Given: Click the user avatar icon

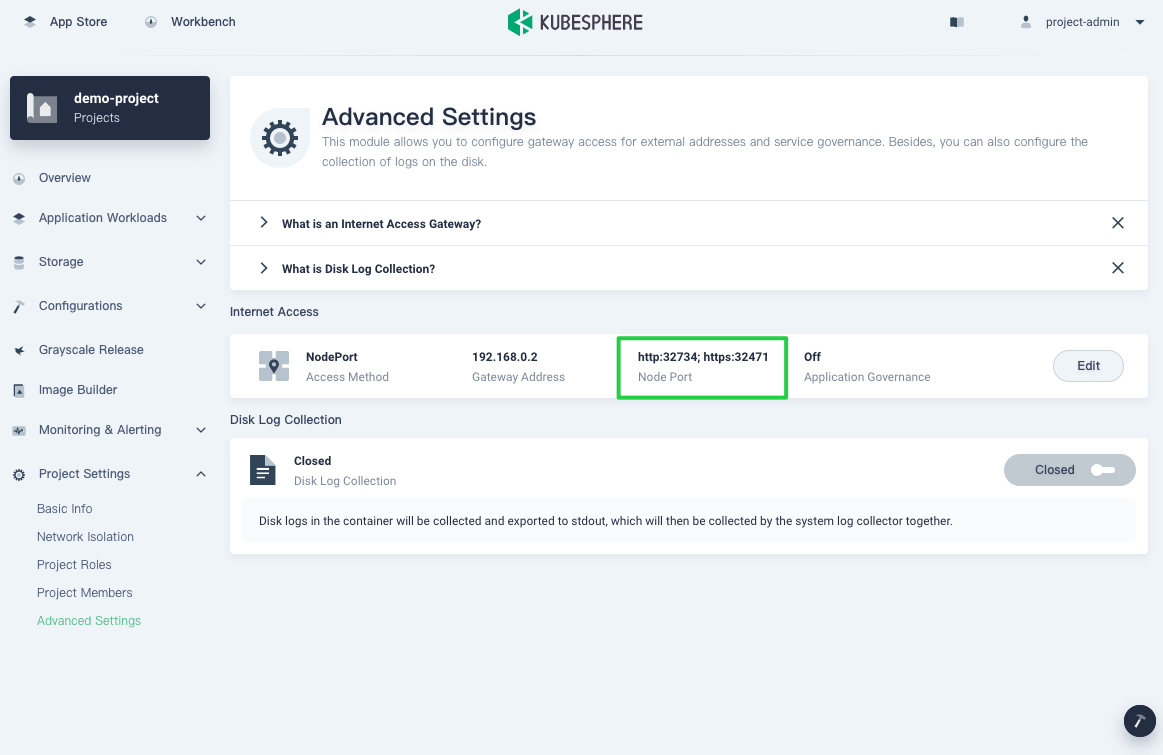Looking at the screenshot, I should (1026, 22).
